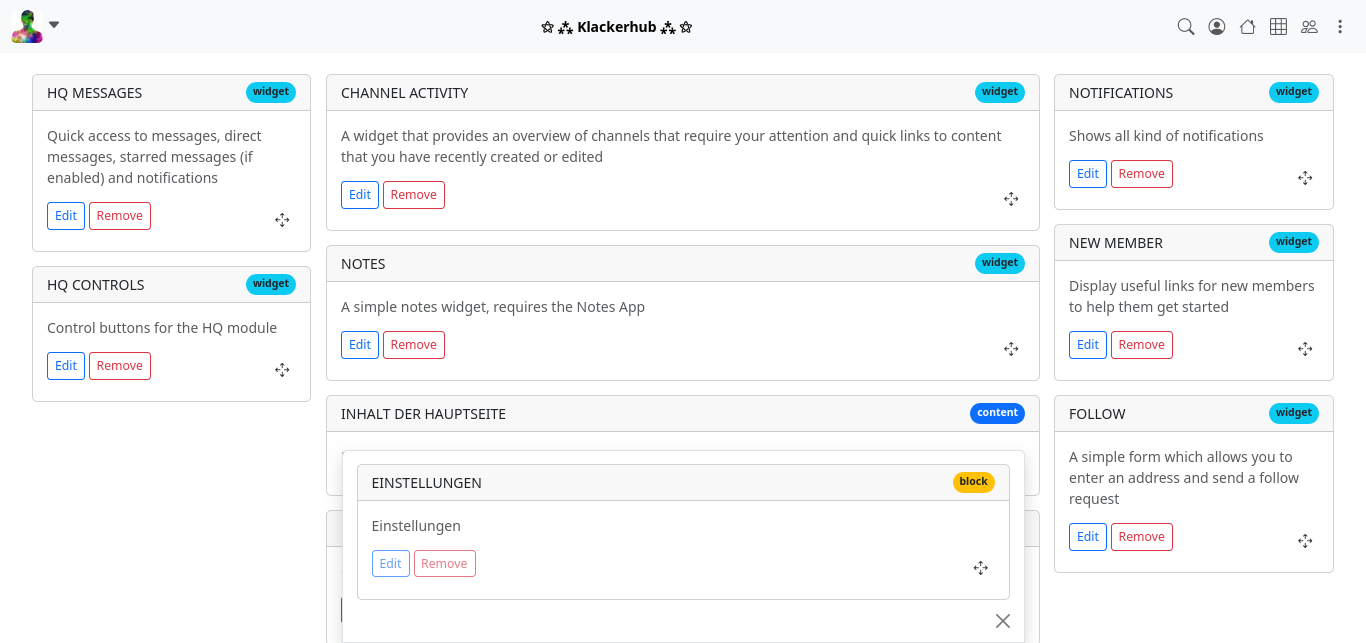Viewport: 1366px width, 643px height.
Task: Edit the New Member widget
Action: (1088, 345)
